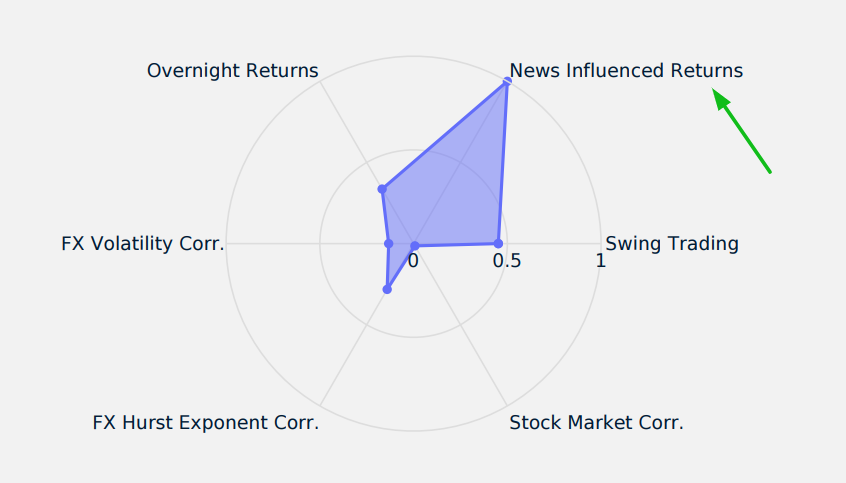Click the "News Influenced Returns" axis label
The height and width of the screenshot is (483, 846).
(x=626, y=71)
